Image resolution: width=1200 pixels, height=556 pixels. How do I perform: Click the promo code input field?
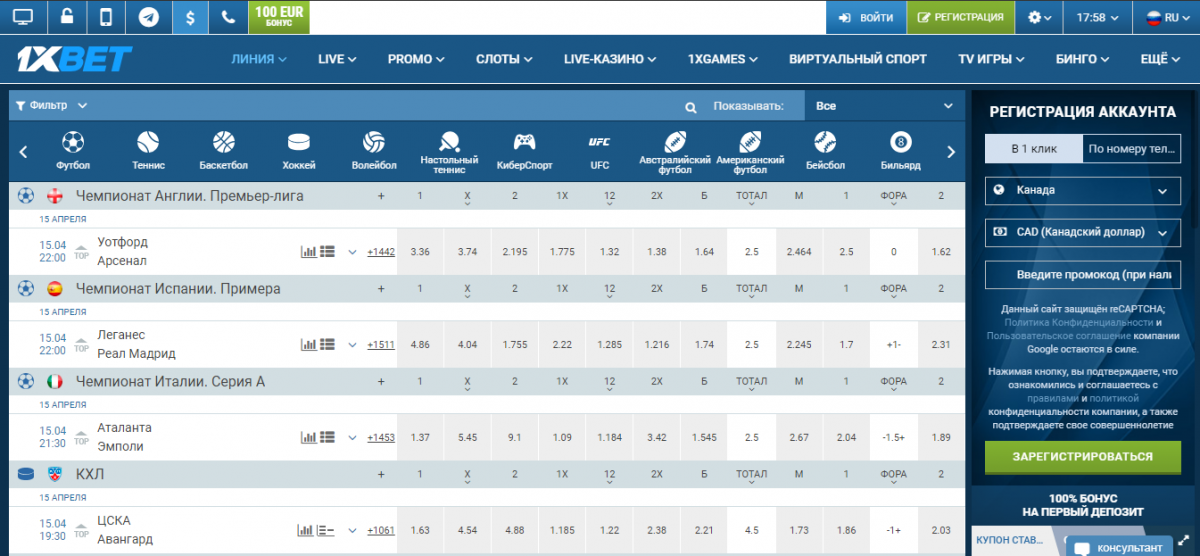[x=1081, y=274]
